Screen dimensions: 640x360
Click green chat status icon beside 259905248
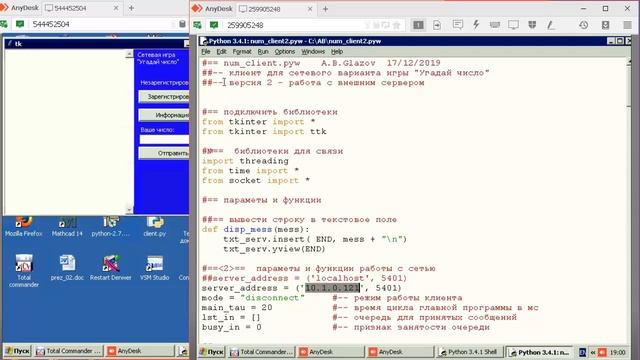click(x=214, y=25)
